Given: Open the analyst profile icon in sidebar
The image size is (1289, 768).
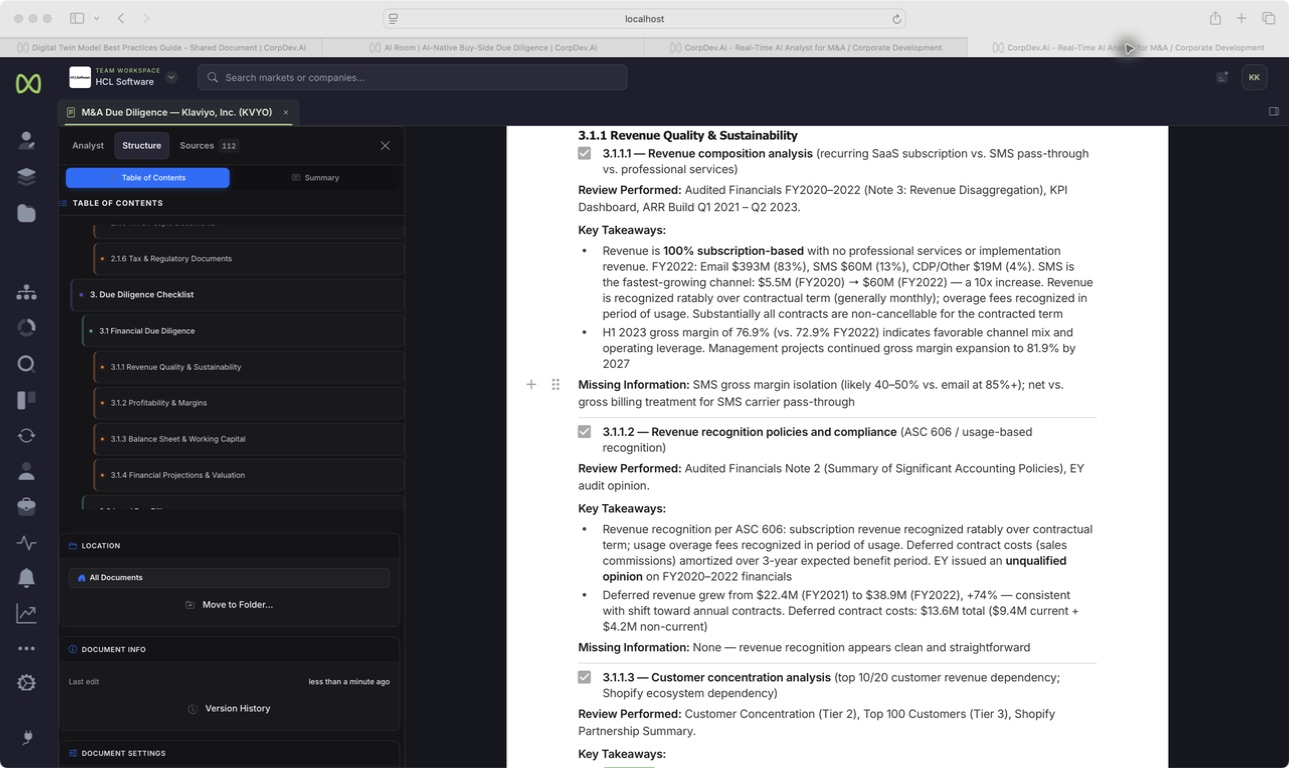Looking at the screenshot, I should tap(27, 141).
